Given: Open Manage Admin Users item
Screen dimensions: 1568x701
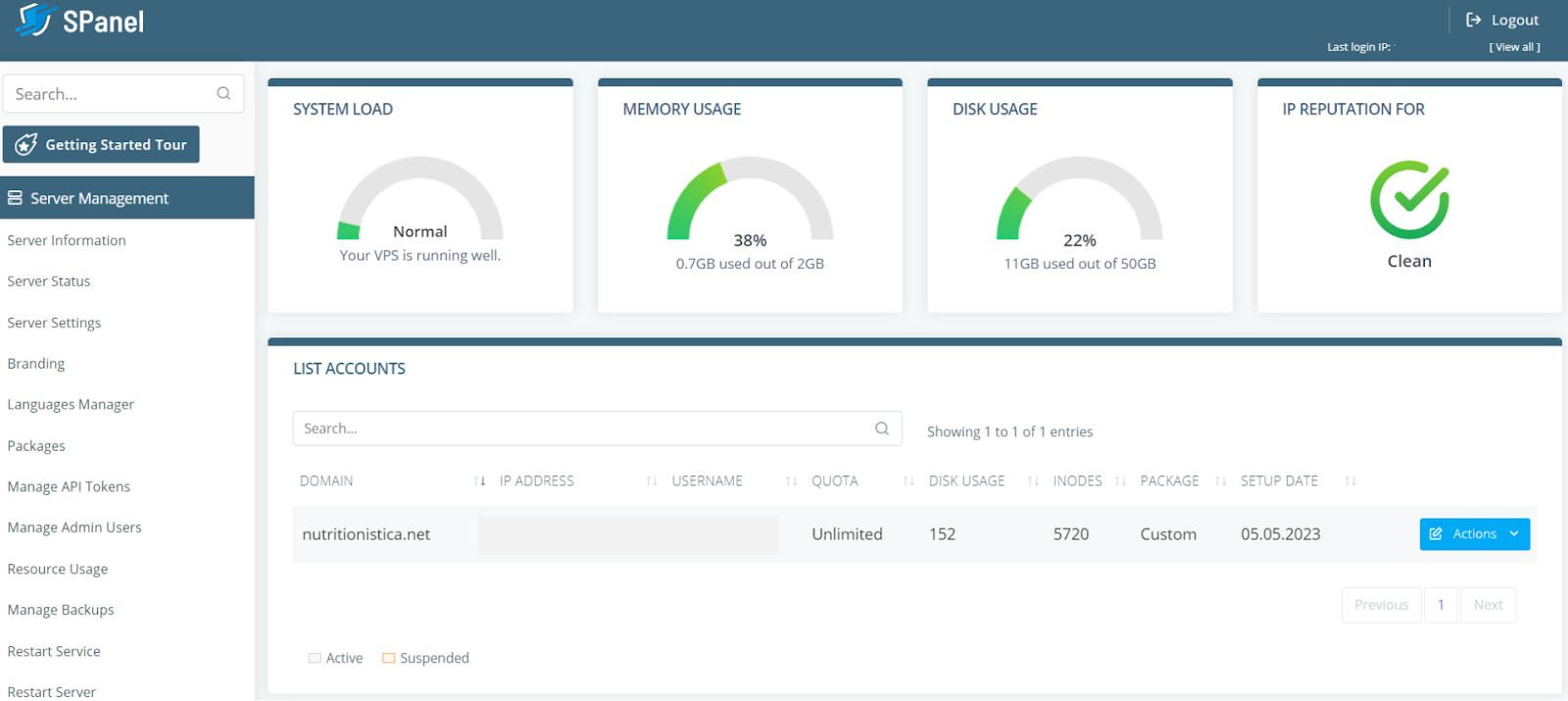Looking at the screenshot, I should (x=74, y=527).
